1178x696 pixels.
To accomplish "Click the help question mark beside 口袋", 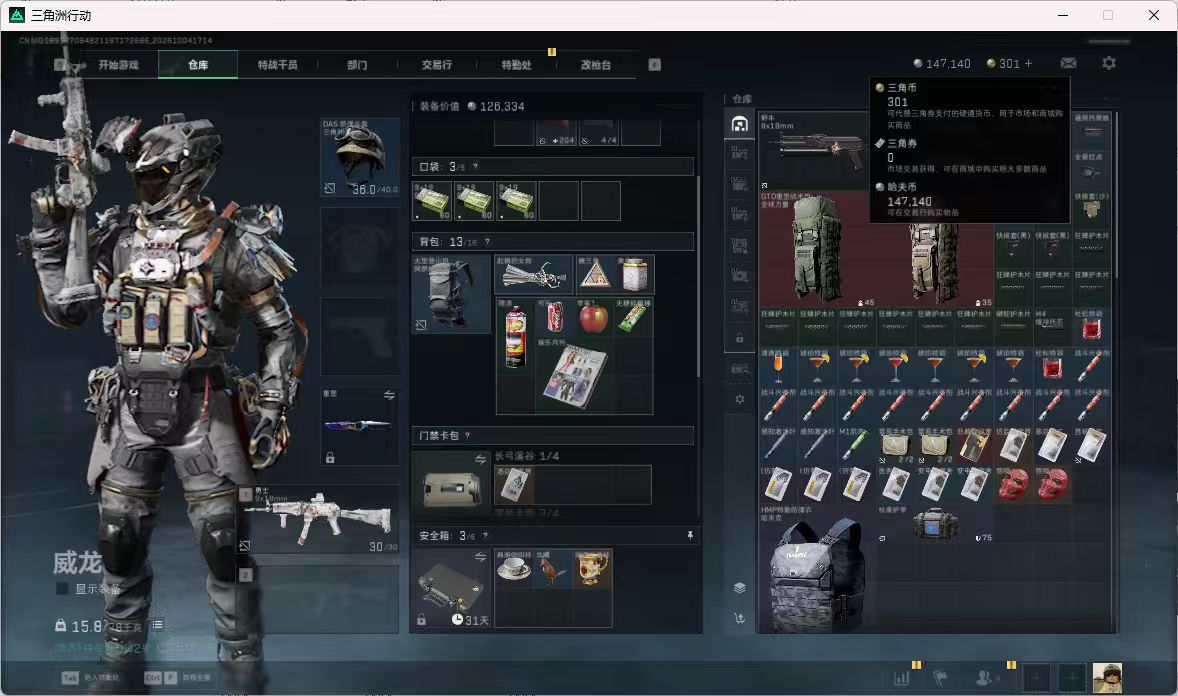I will click(x=475, y=167).
